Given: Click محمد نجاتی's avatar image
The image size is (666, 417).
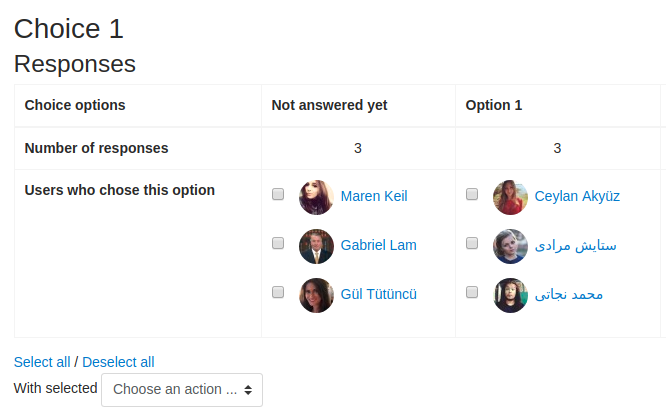Looking at the screenshot, I should pos(510,295).
